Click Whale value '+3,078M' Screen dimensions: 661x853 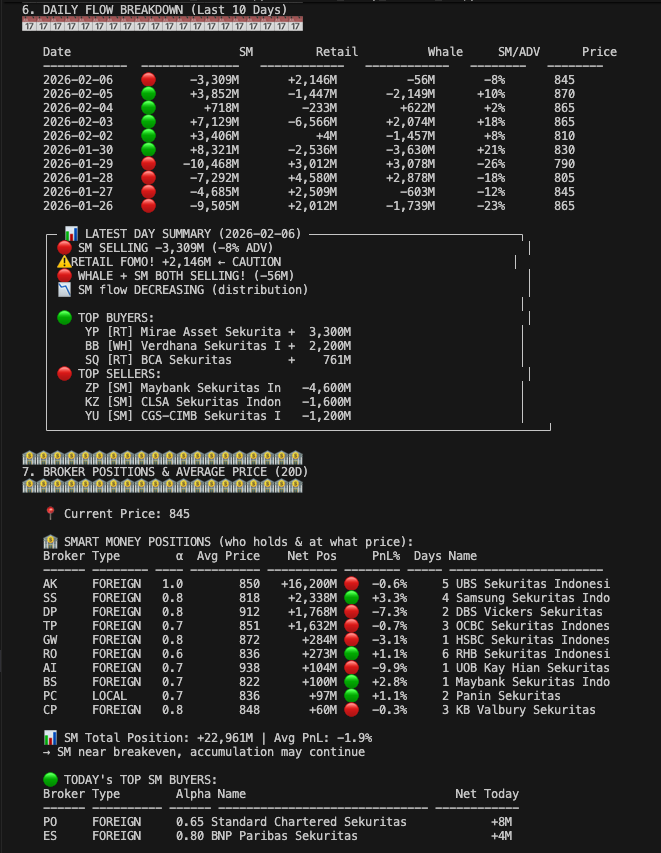(x=410, y=164)
